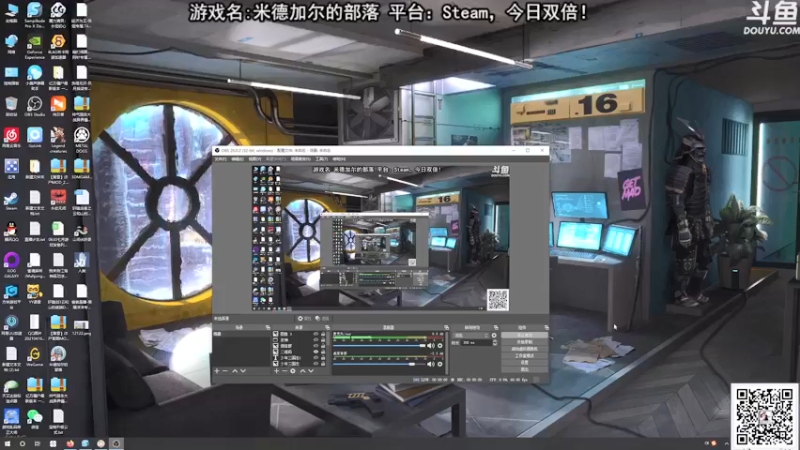800x450 pixels.
Task: Open OBS 设置 settings button
Action: (x=524, y=362)
